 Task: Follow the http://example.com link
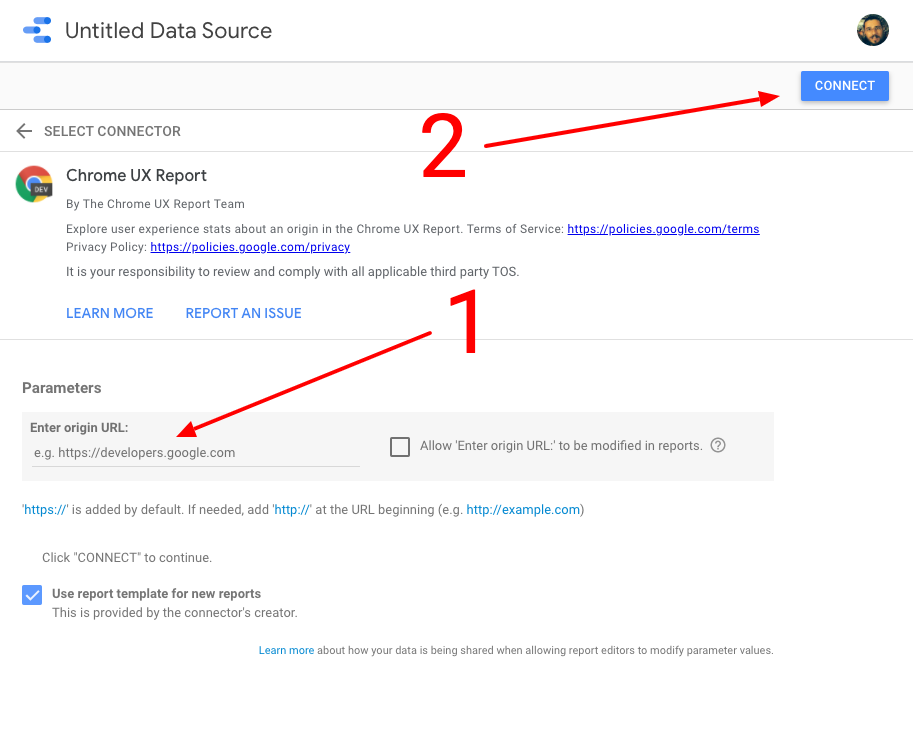(x=523, y=510)
